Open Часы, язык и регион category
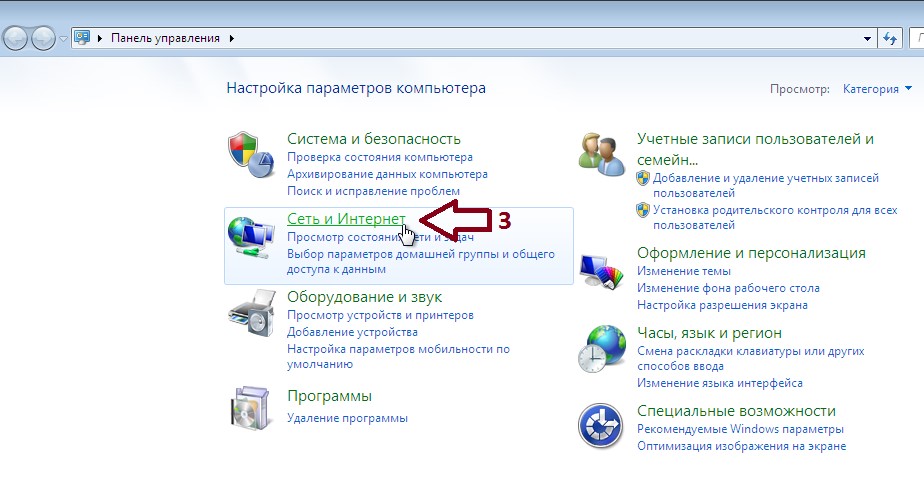Screen dimensions: 924x489 point(710,333)
